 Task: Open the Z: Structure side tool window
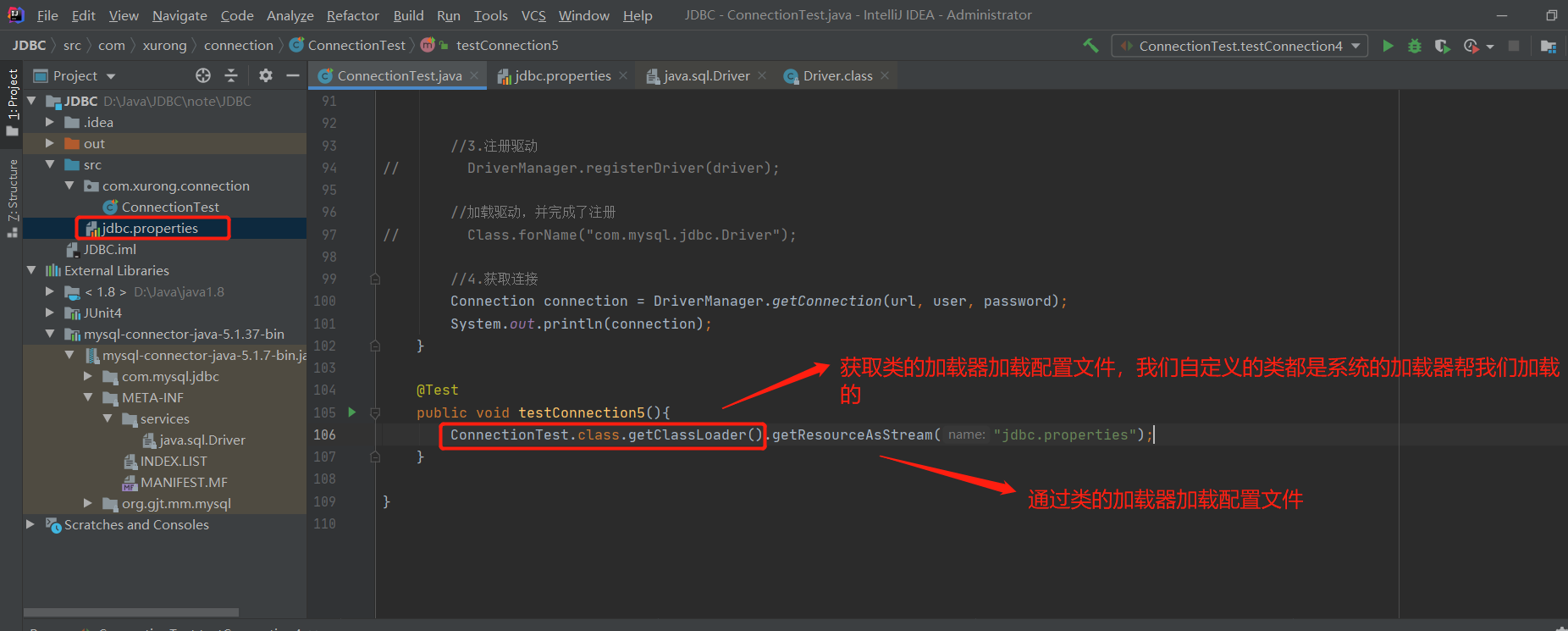coord(12,197)
